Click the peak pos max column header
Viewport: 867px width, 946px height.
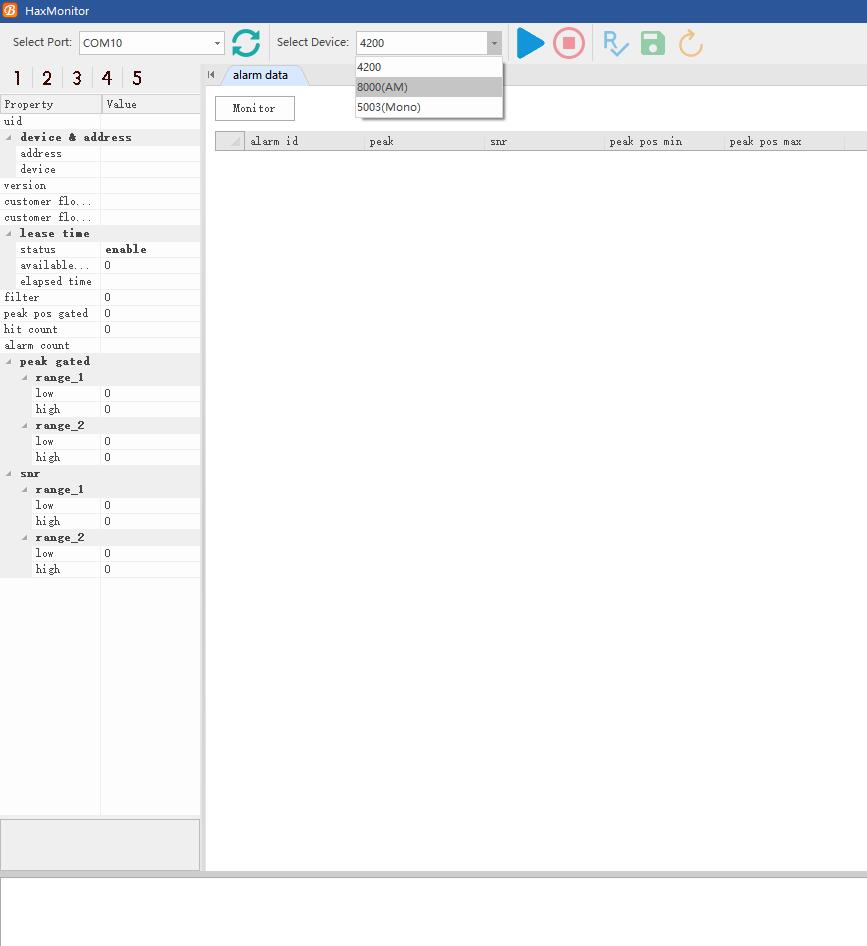[x=784, y=141]
